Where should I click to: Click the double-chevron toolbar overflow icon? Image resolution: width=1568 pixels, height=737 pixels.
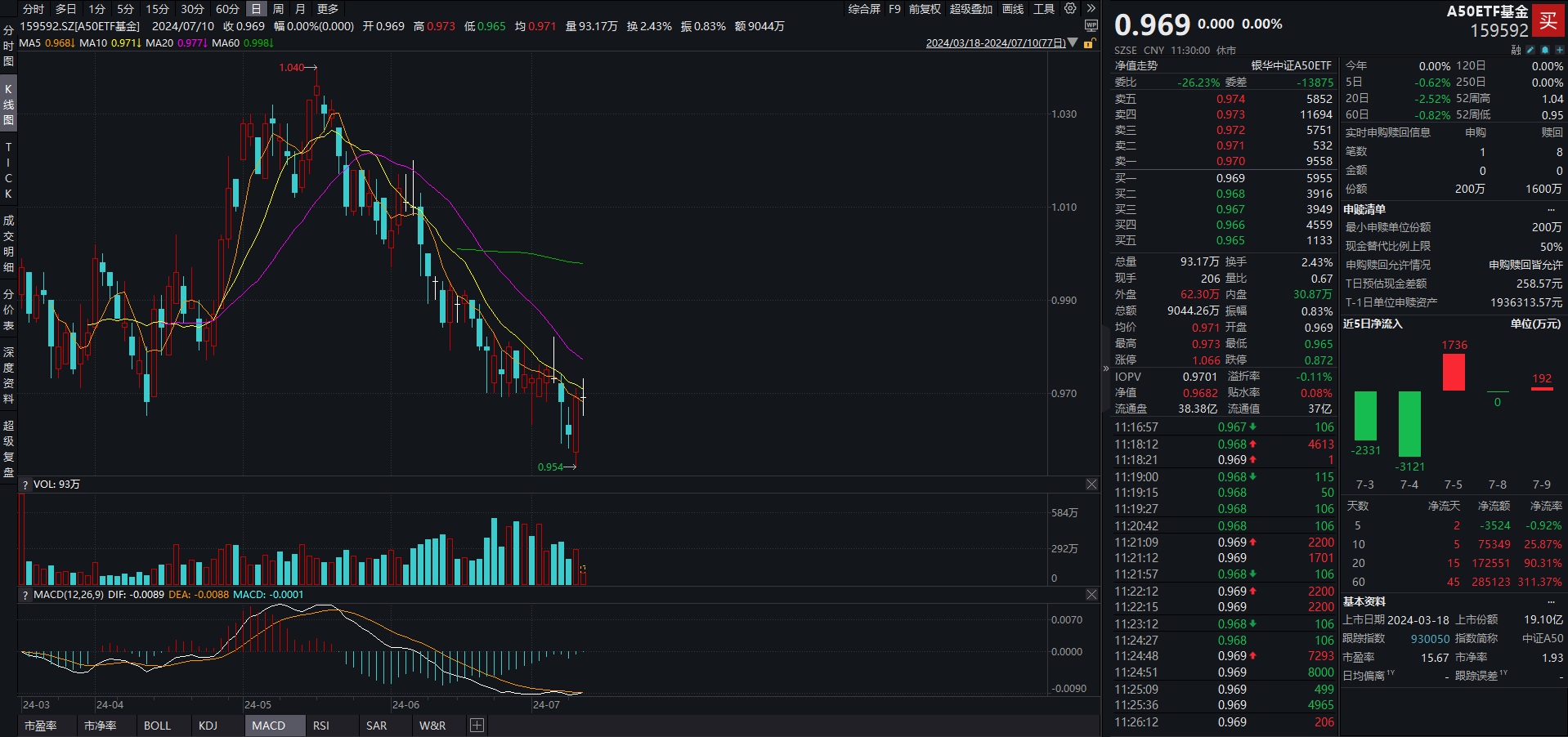tap(1091, 9)
